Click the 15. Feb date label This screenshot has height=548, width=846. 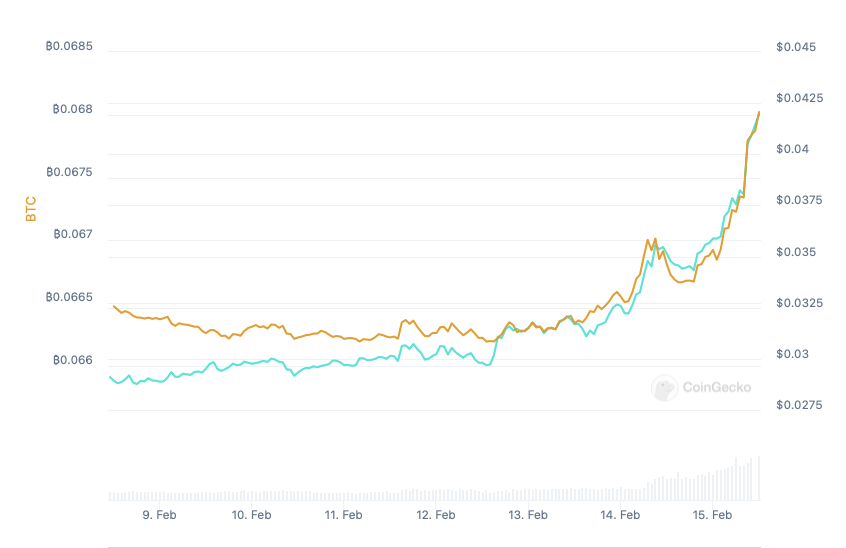coord(712,515)
